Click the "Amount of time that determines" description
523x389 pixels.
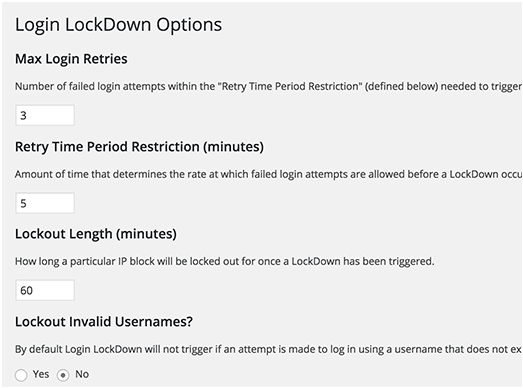pyautogui.click(x=268, y=174)
